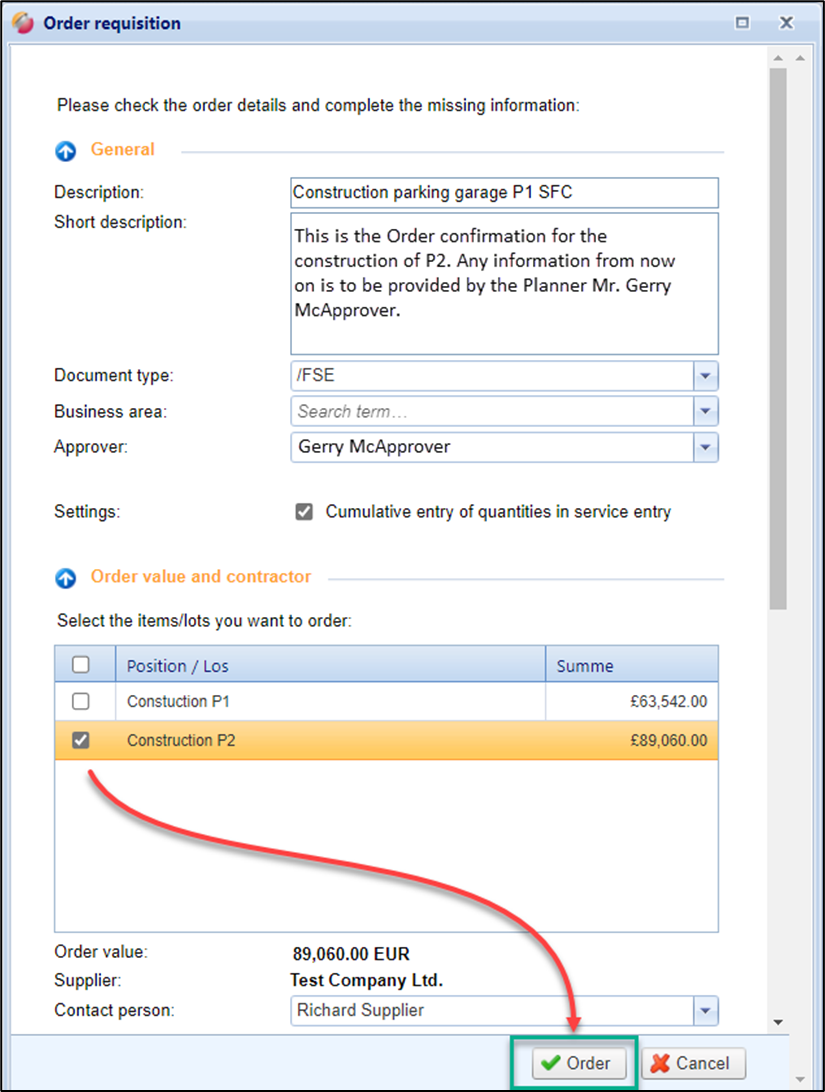
Task: Open the Approver dropdown list
Action: [706, 447]
